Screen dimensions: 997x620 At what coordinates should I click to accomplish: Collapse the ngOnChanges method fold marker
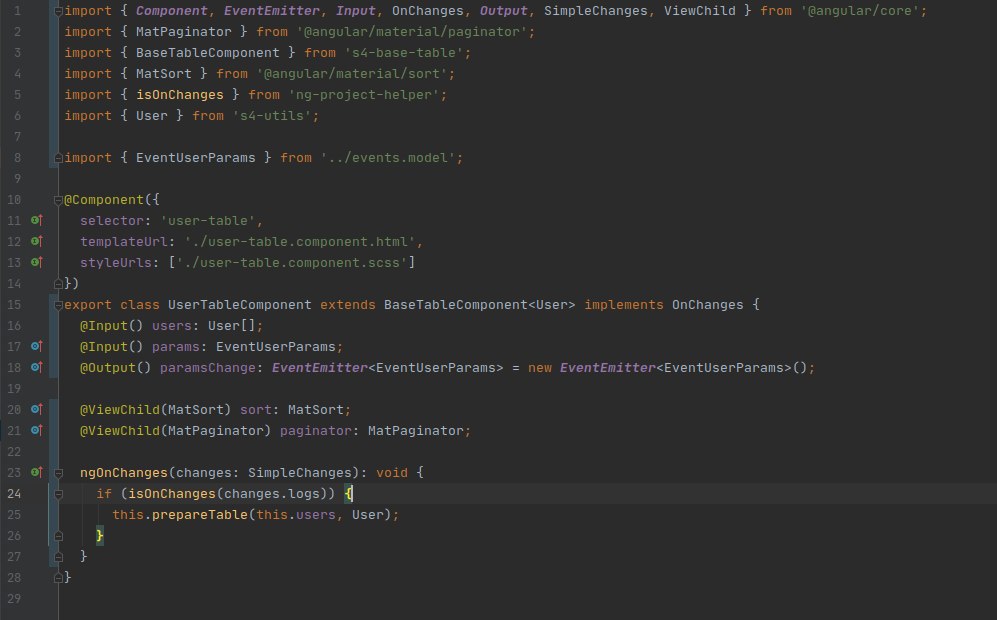(x=58, y=472)
